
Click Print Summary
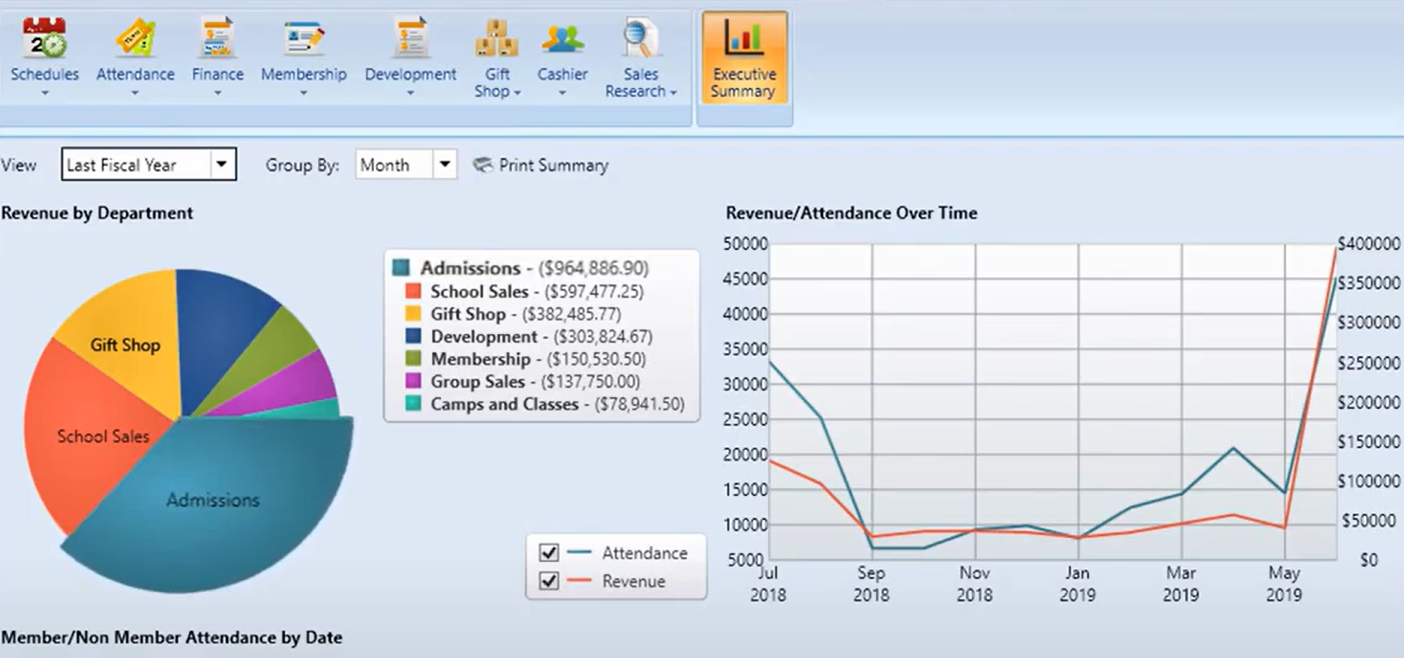(540, 165)
